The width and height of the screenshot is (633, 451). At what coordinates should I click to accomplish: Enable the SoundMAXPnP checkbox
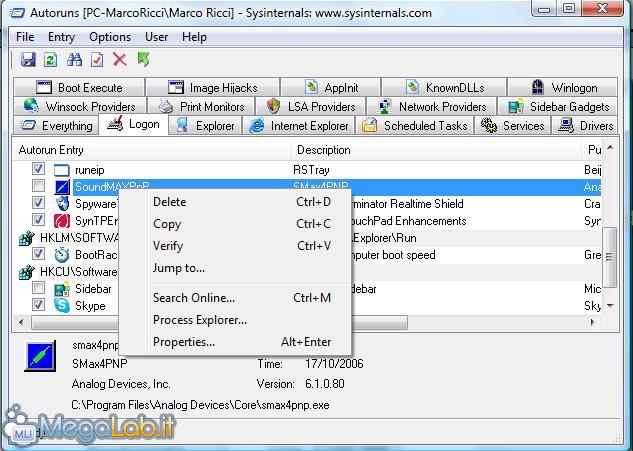click(38, 186)
